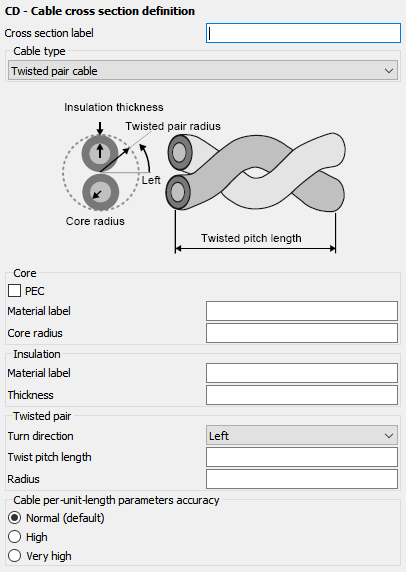Click the Insulation Thickness input field
Screen dimensions: 406x572
tap(302, 395)
